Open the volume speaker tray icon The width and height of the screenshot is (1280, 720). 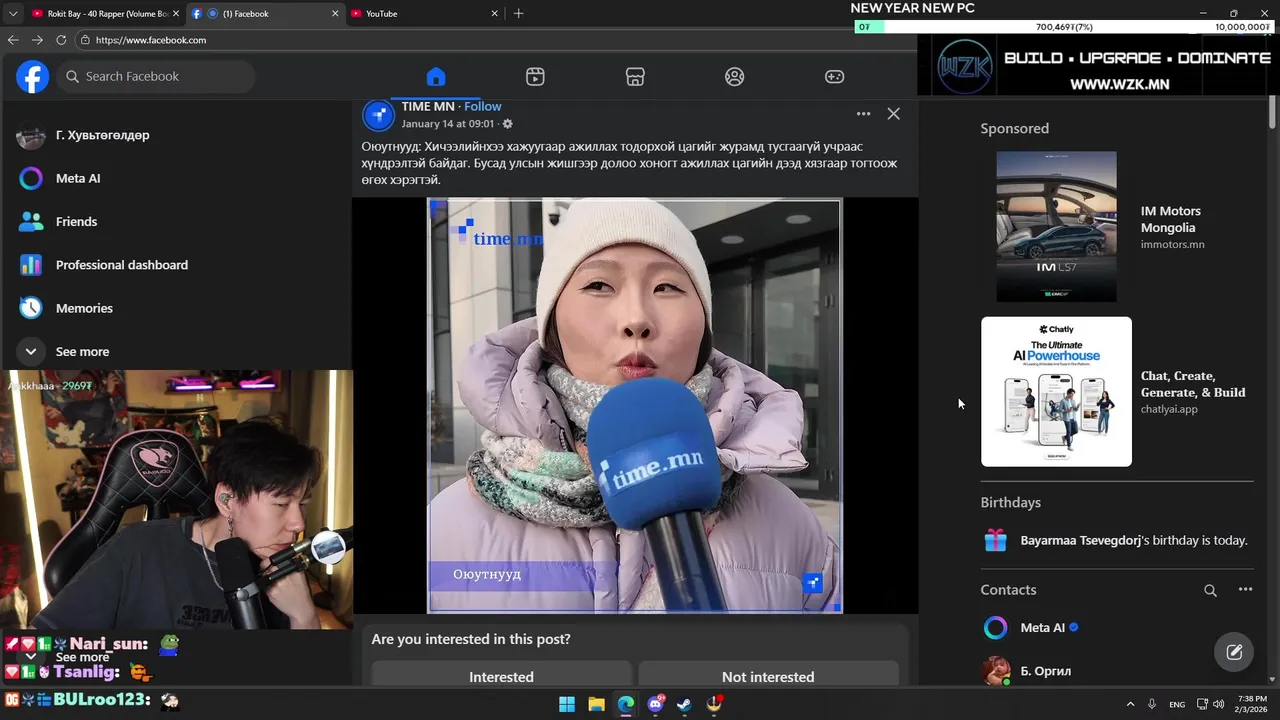(x=1218, y=704)
